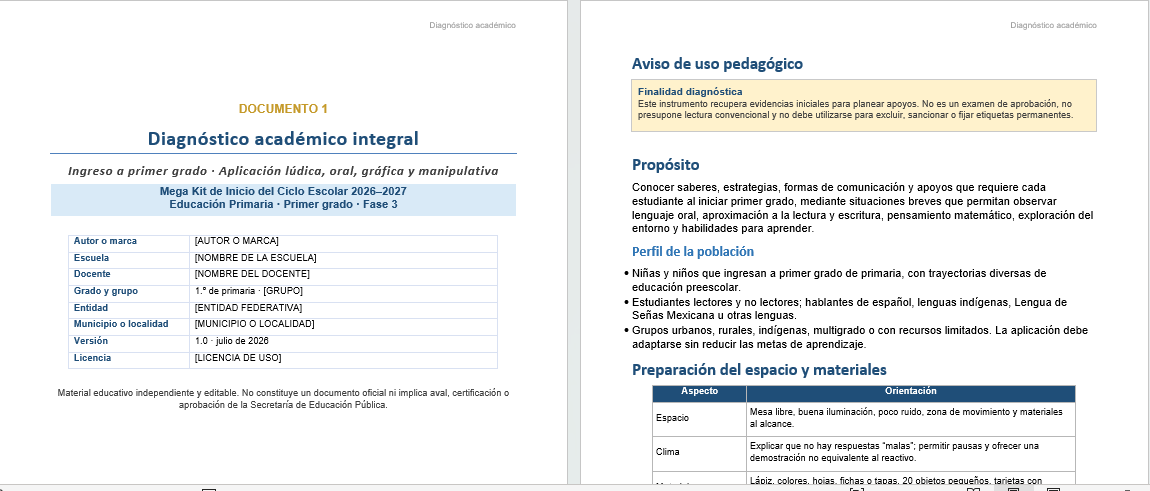Click the title "Diagnóstico académico integral"
This screenshot has width=1150, height=491.
[x=283, y=138]
